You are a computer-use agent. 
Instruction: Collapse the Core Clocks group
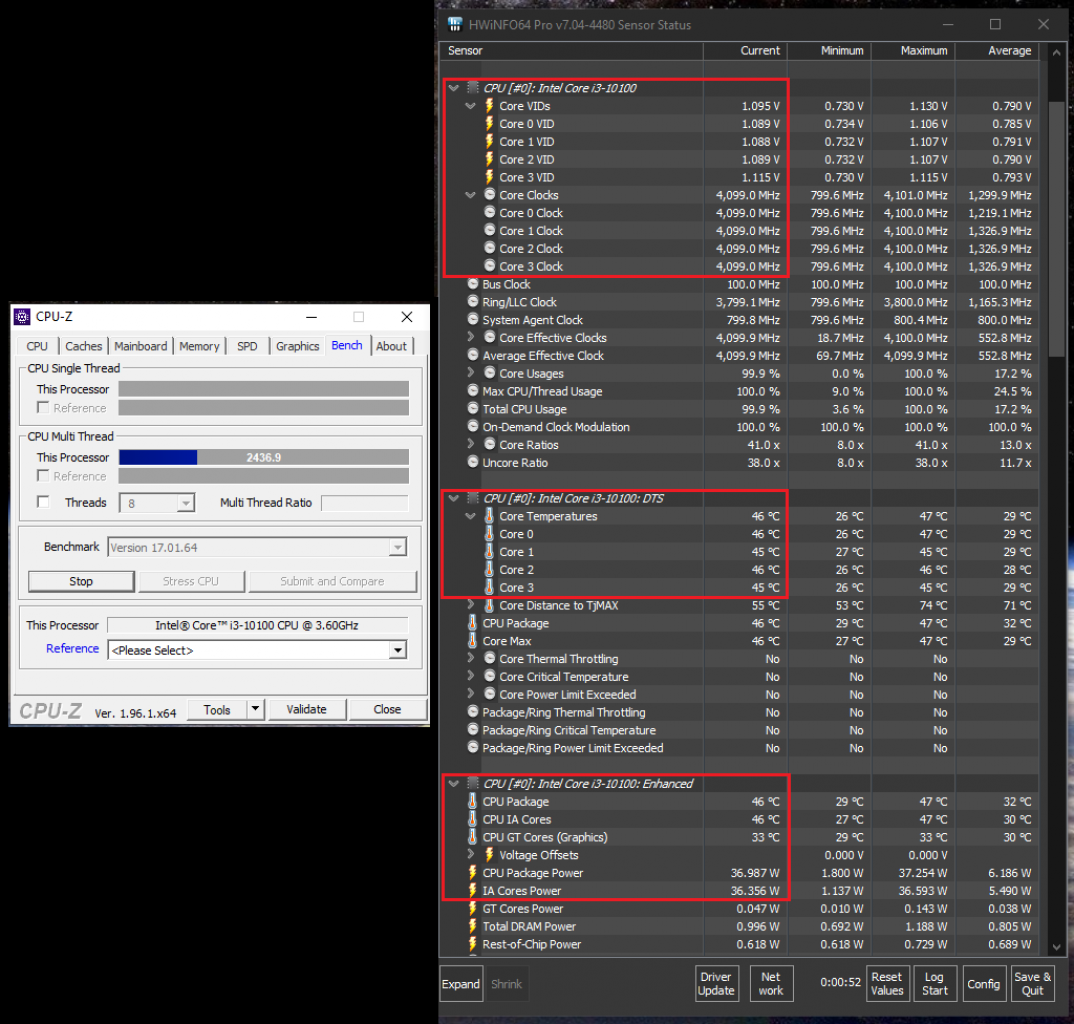pos(471,195)
